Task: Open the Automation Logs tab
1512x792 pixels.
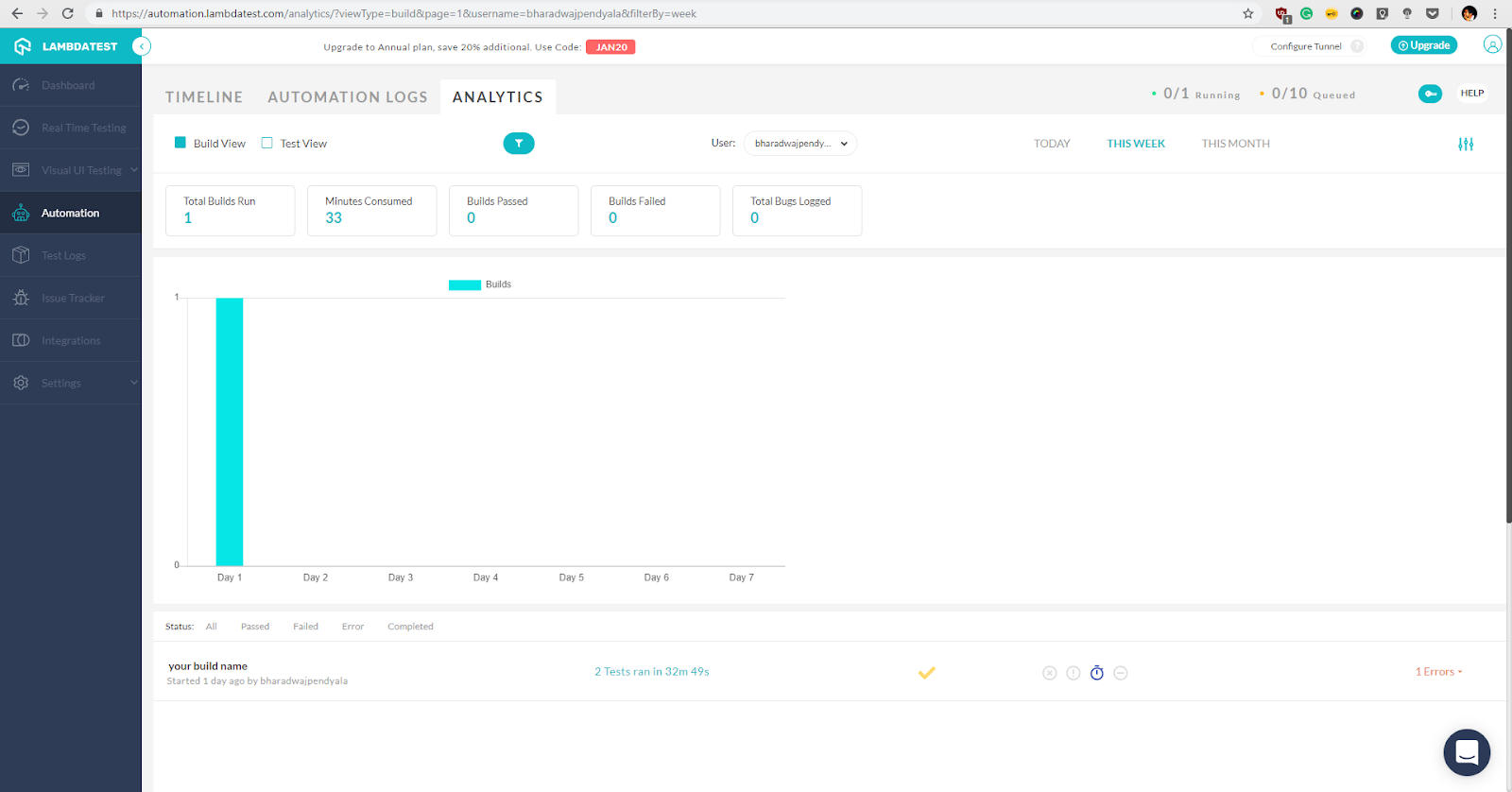Action: (347, 97)
